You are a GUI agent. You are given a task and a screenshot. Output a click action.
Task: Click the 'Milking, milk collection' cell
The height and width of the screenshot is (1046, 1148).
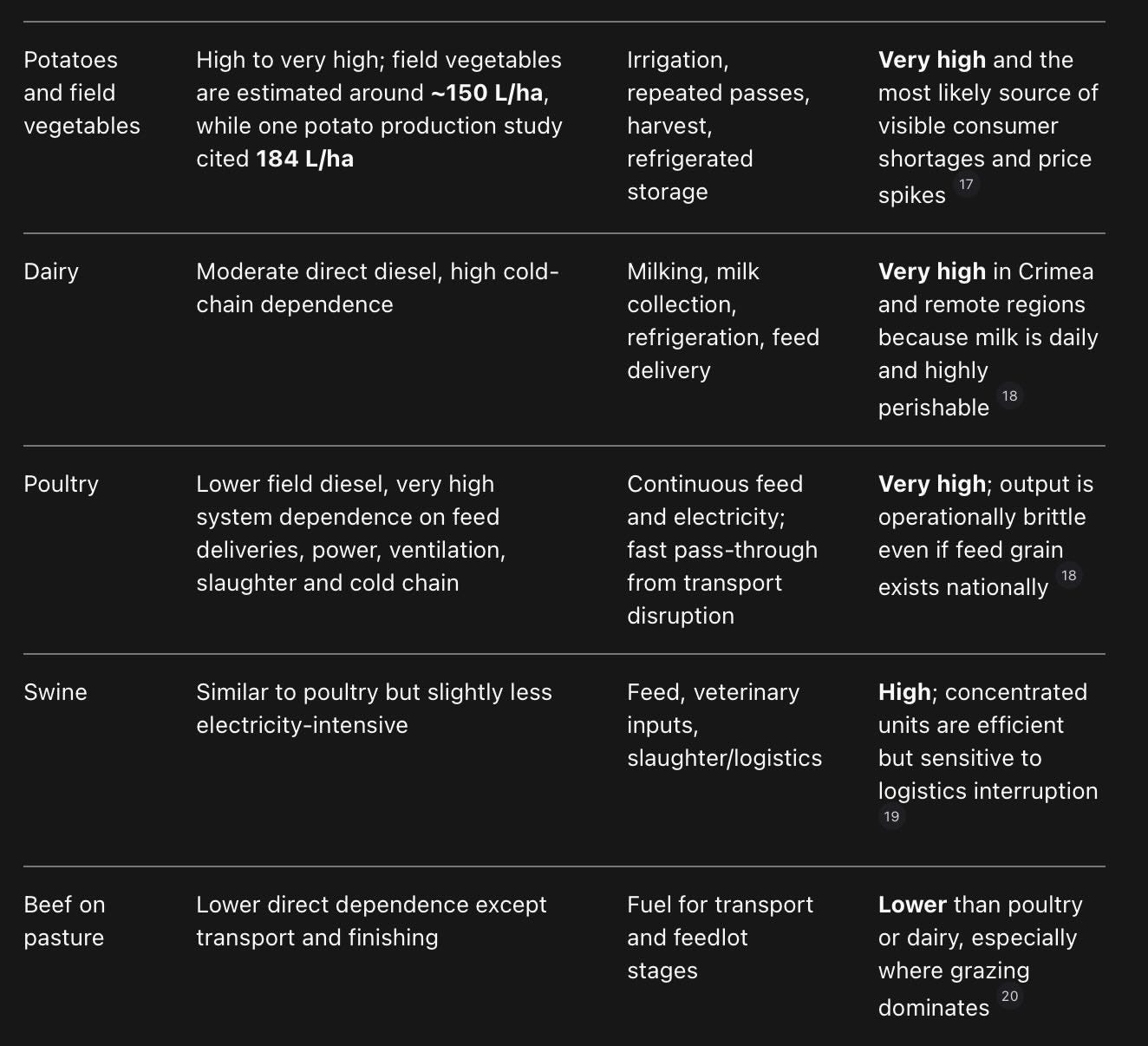[723, 321]
